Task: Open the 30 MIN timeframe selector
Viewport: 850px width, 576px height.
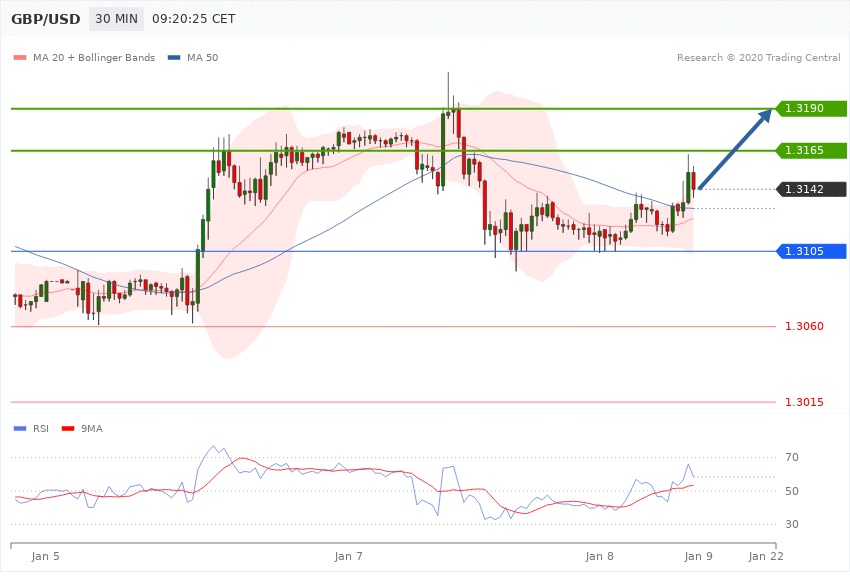Action: (115, 19)
